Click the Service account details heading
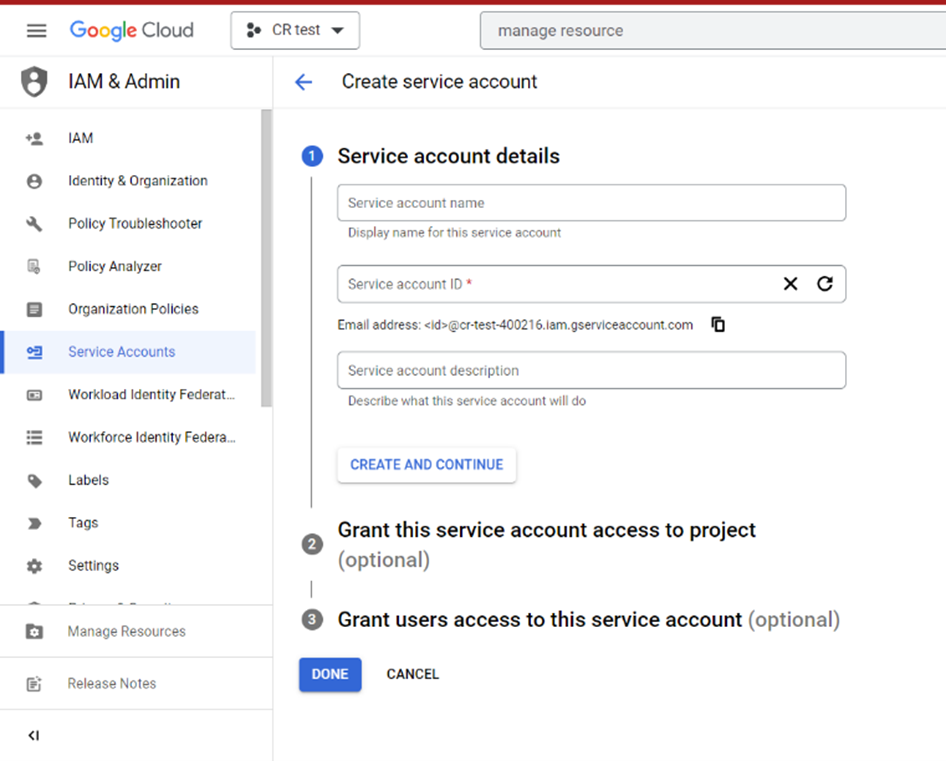This screenshot has height=761, width=946. [448, 156]
